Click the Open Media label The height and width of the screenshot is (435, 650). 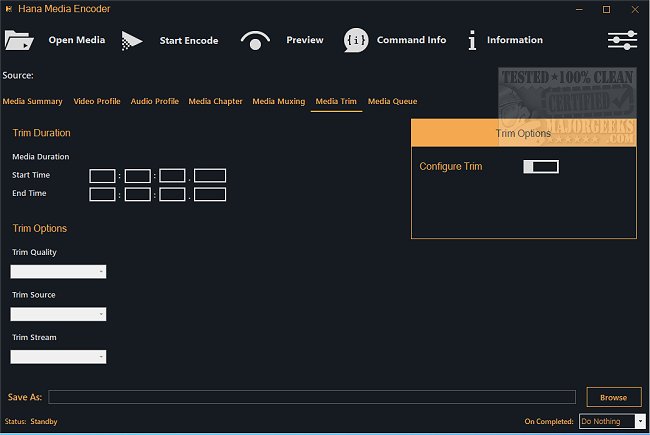tap(77, 40)
